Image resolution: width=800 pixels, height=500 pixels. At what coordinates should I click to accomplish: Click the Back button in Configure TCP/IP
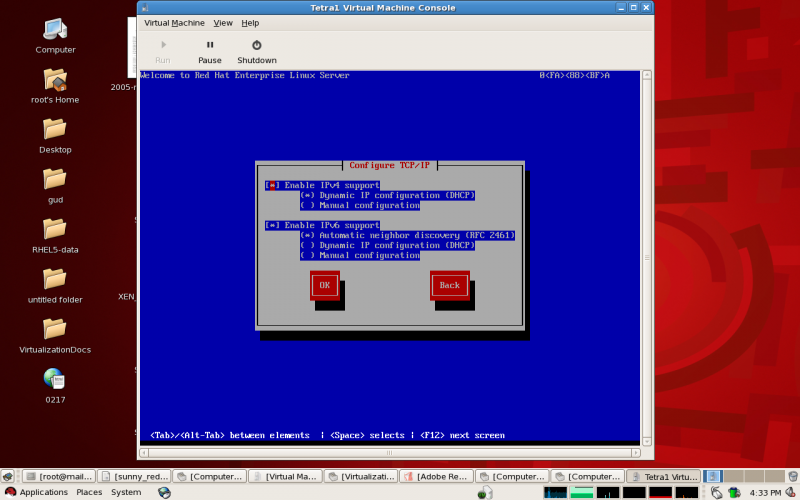pos(449,285)
